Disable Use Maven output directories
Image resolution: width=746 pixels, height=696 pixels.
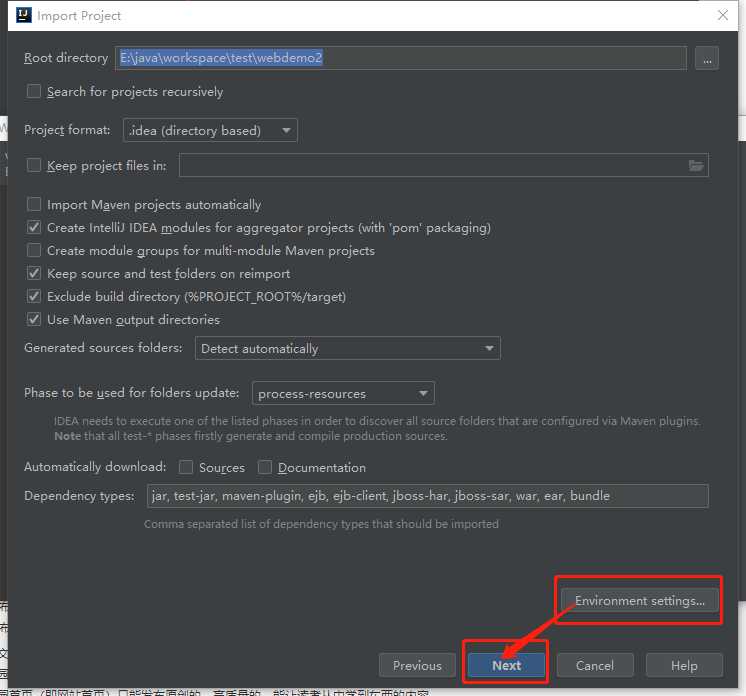tap(34, 319)
